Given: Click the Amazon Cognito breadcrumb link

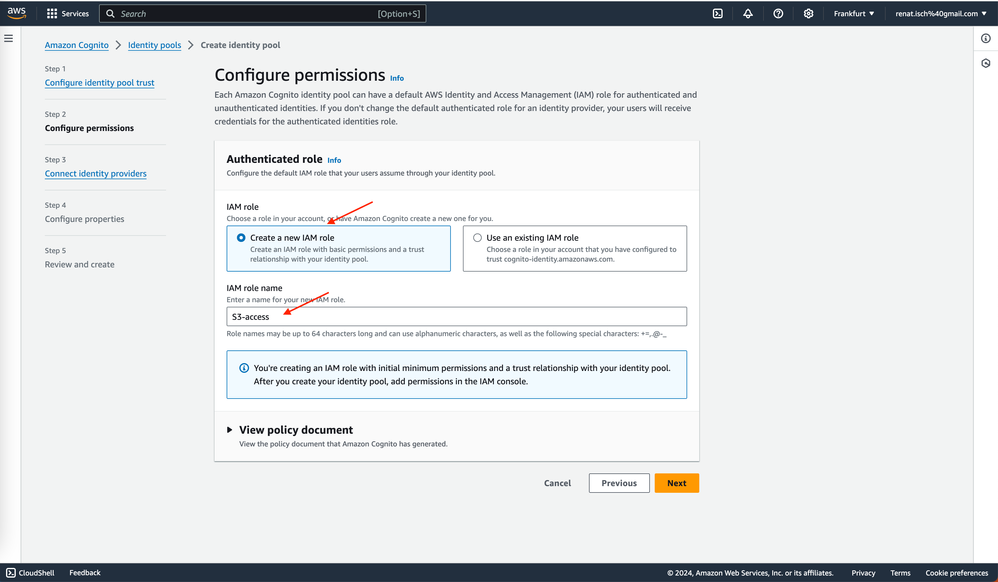Looking at the screenshot, I should click(x=76, y=45).
